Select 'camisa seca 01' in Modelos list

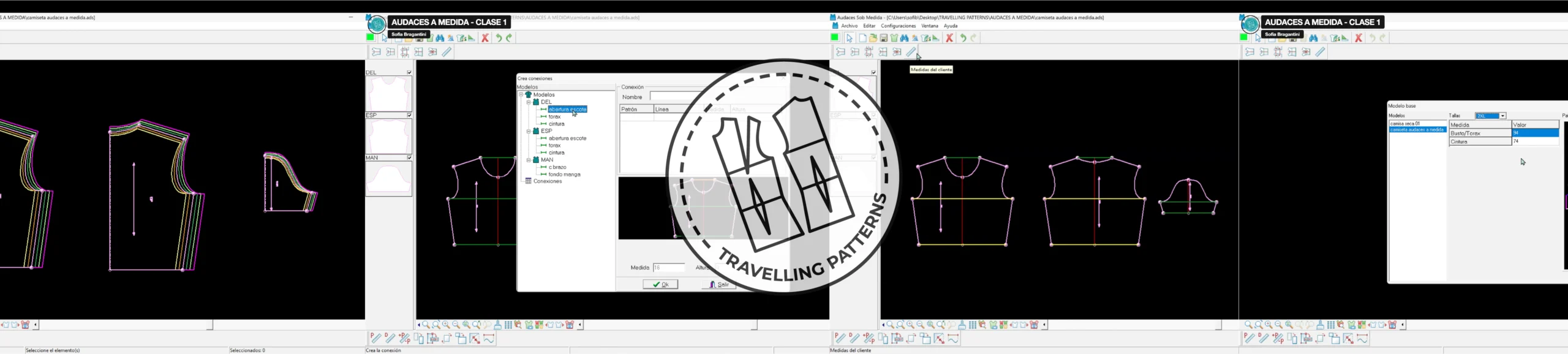click(x=1404, y=124)
